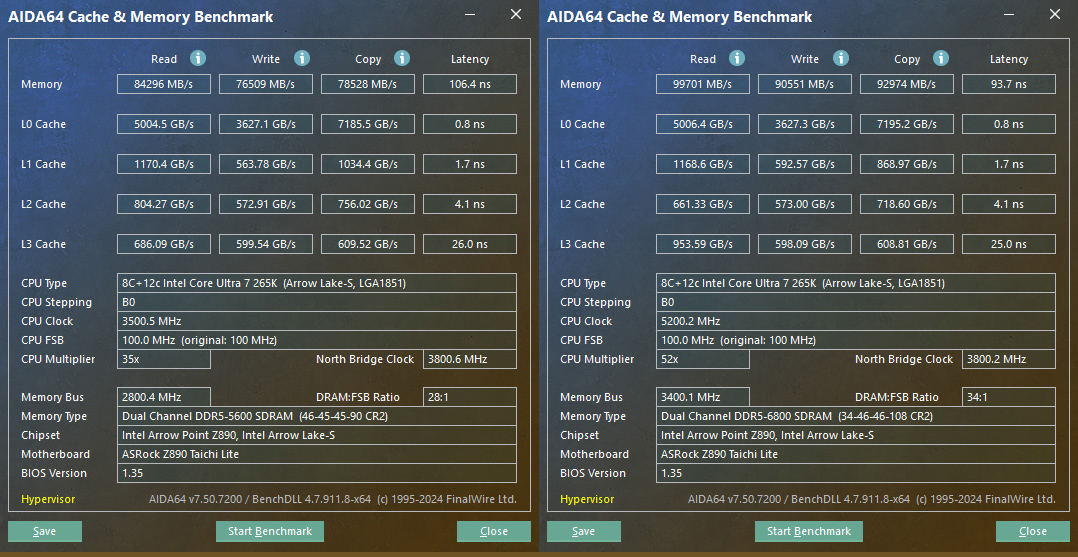Close the left AIDA64 window via title bar X
The height and width of the screenshot is (557, 1078).
(516, 15)
